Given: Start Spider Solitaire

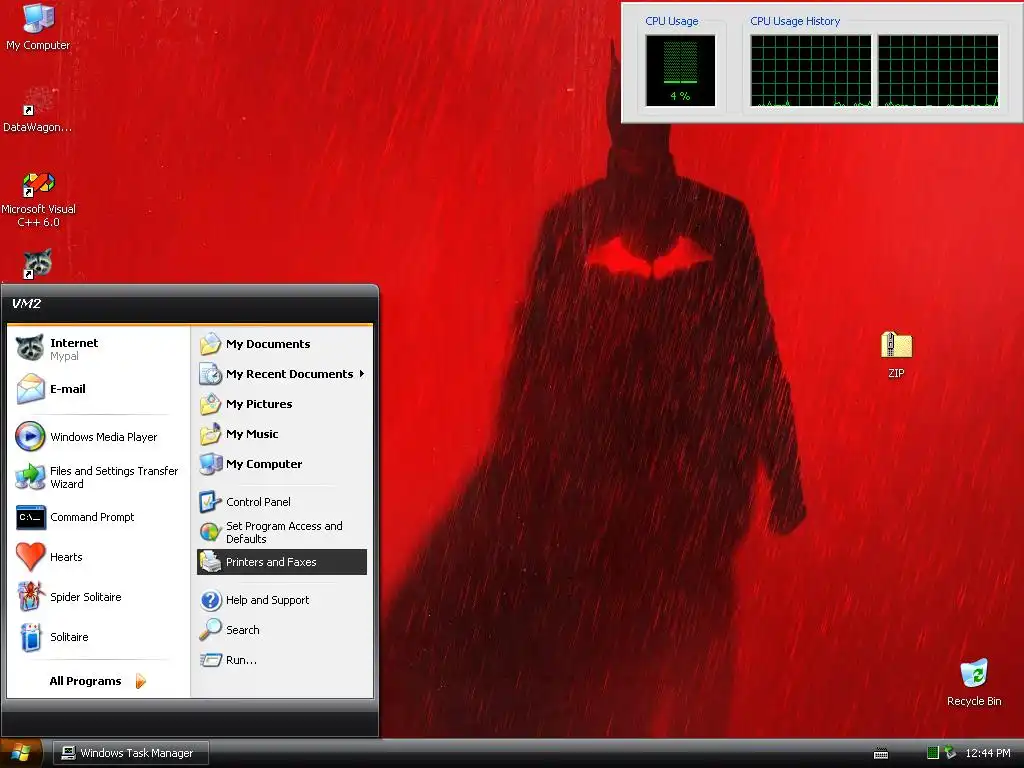Looking at the screenshot, I should [x=98, y=597].
